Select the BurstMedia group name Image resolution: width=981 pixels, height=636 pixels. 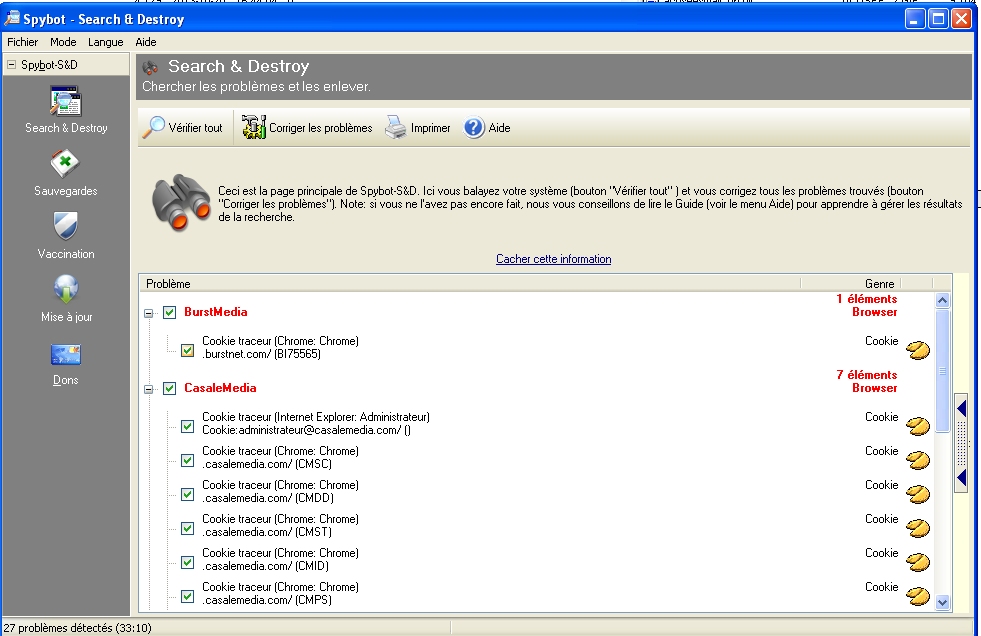(x=216, y=312)
